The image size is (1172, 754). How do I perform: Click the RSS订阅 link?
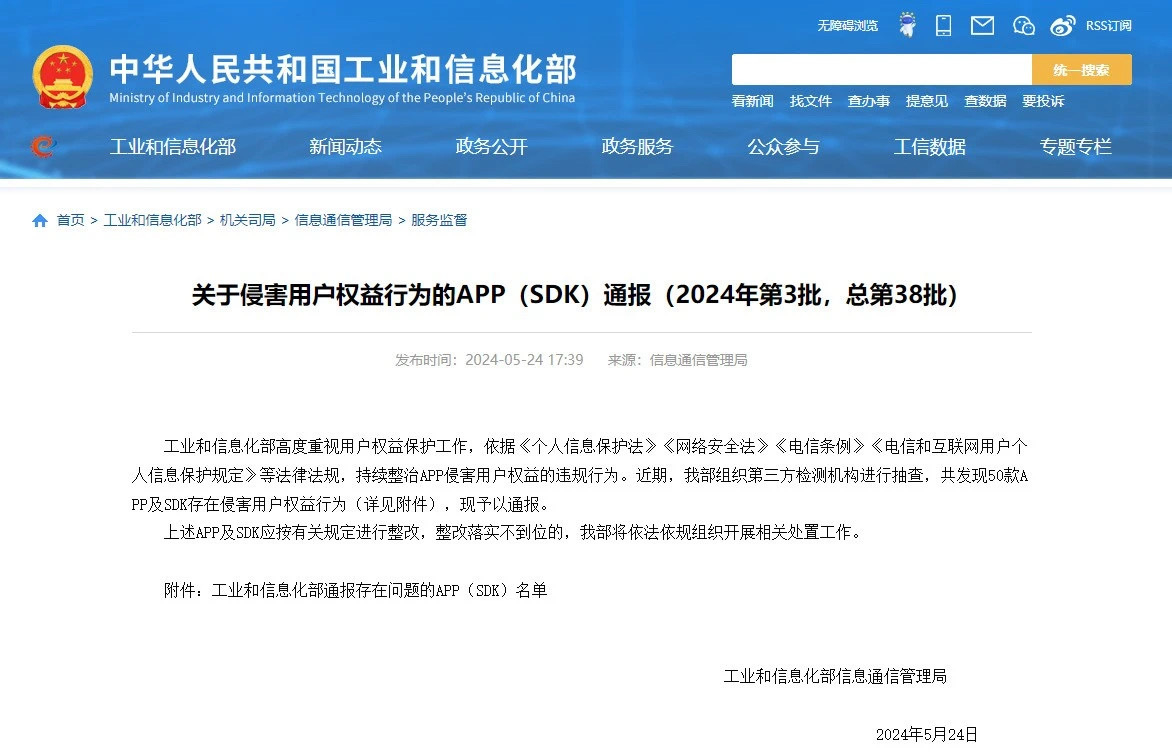click(x=1108, y=25)
